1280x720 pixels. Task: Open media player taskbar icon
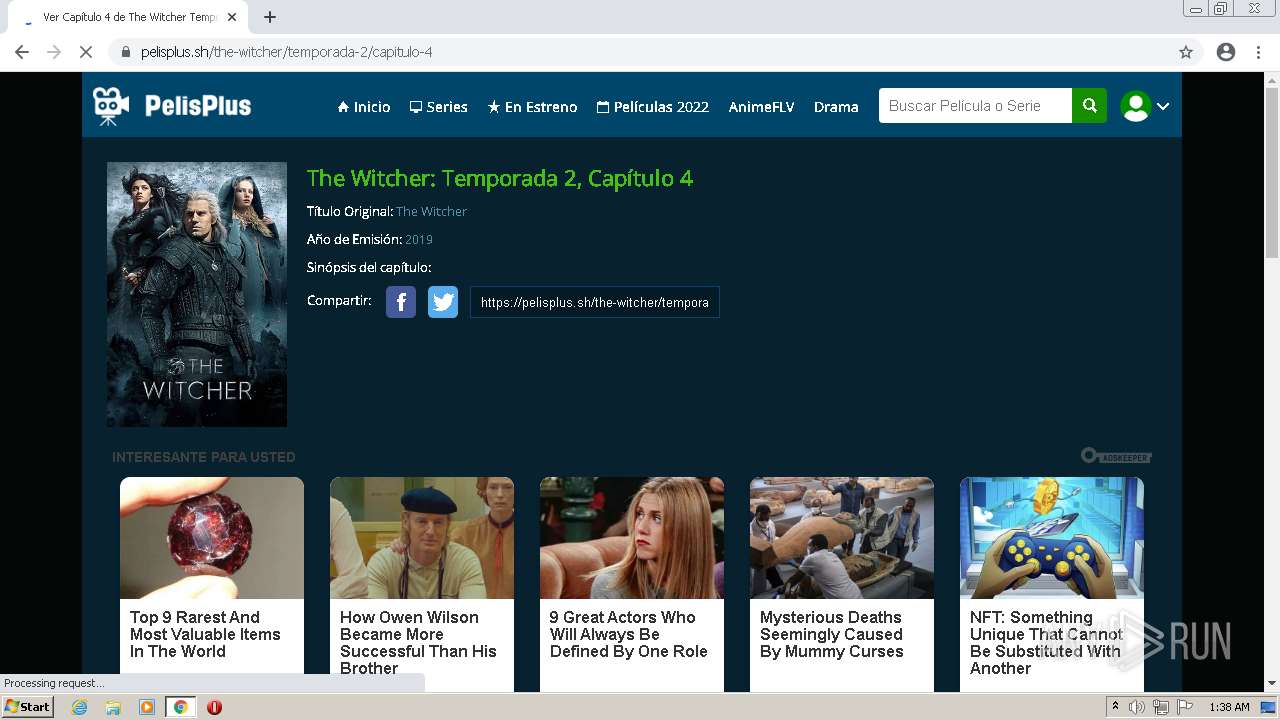pos(147,707)
